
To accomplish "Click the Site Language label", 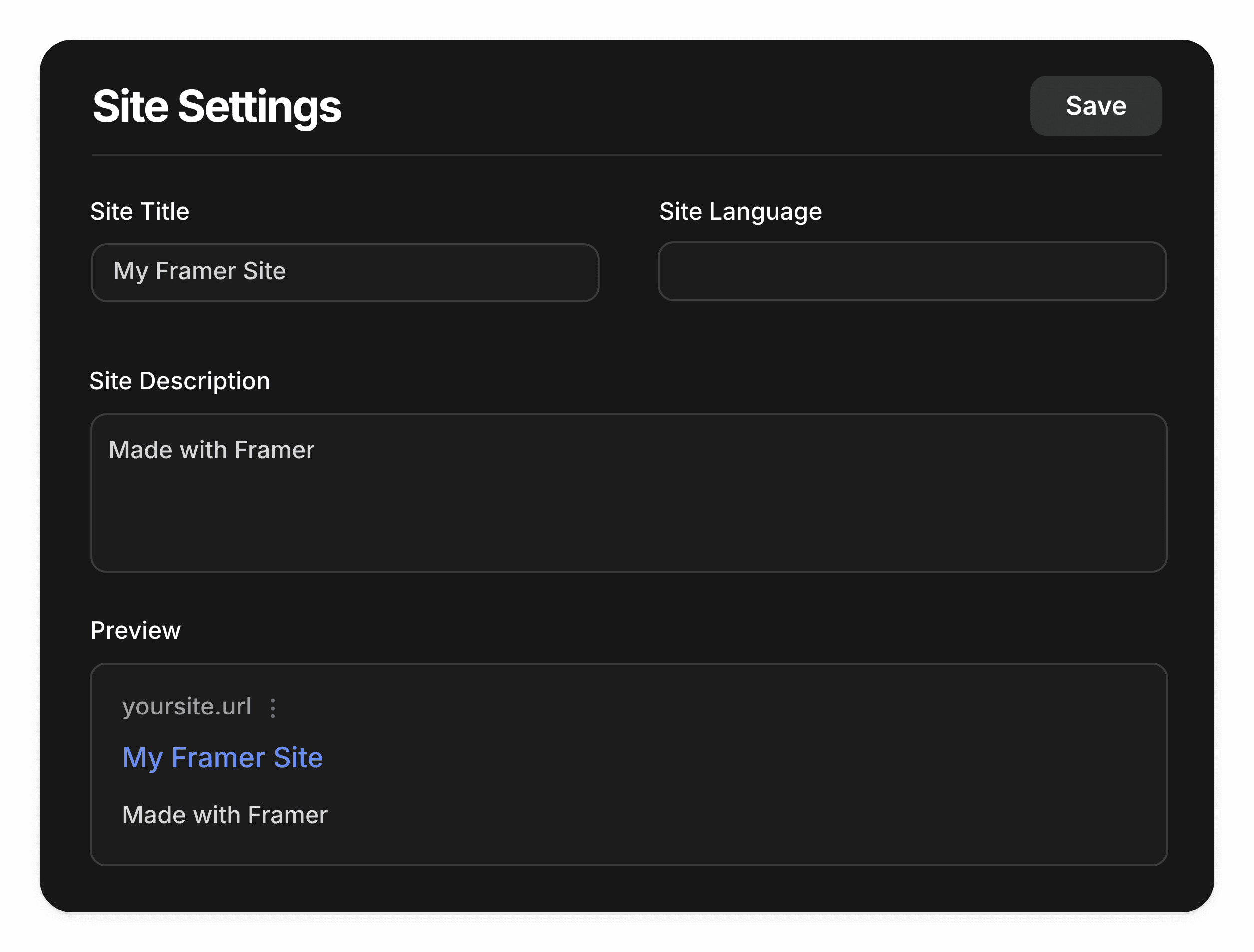I will (x=740, y=211).
